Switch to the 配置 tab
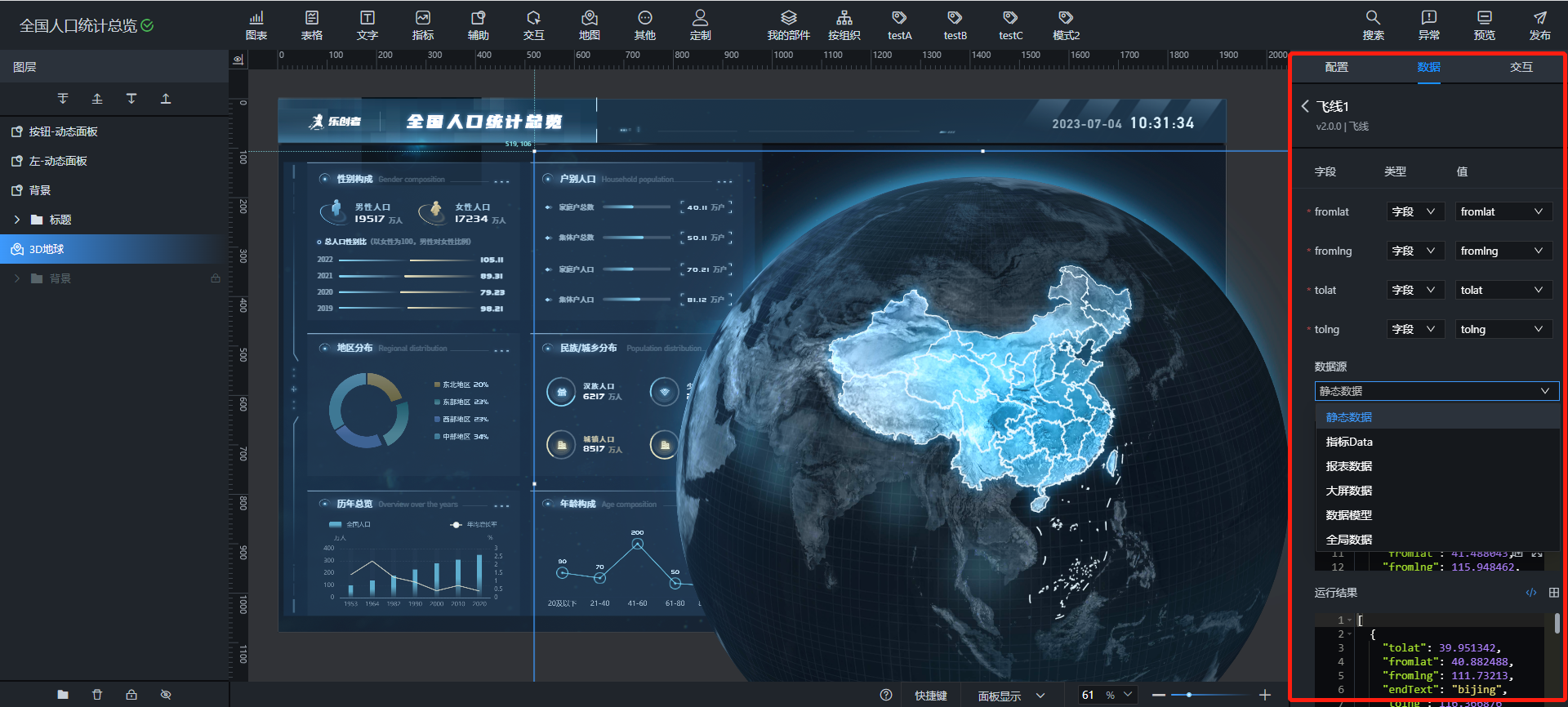 [1336, 67]
